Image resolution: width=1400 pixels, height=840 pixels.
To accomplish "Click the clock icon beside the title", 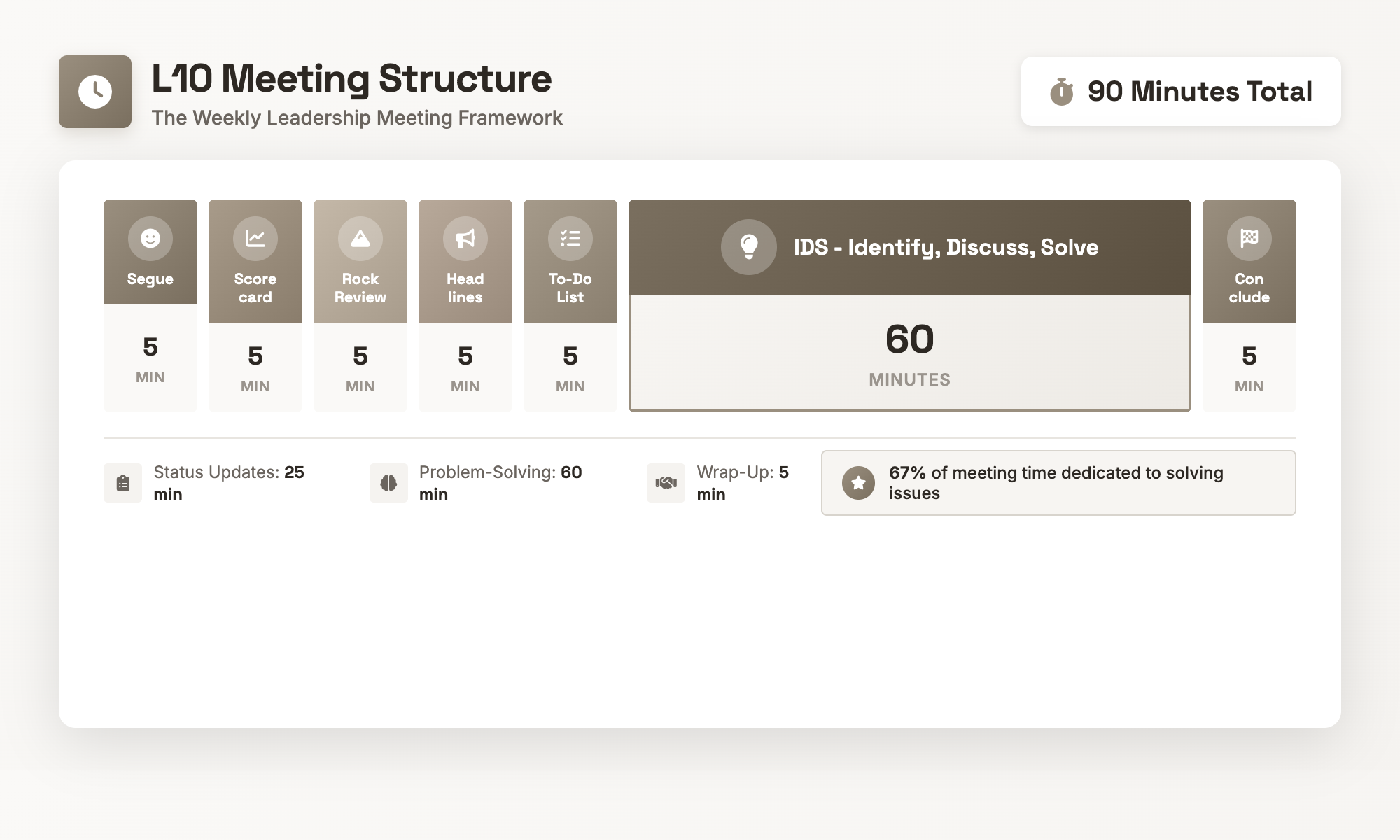I will pyautogui.click(x=94, y=91).
